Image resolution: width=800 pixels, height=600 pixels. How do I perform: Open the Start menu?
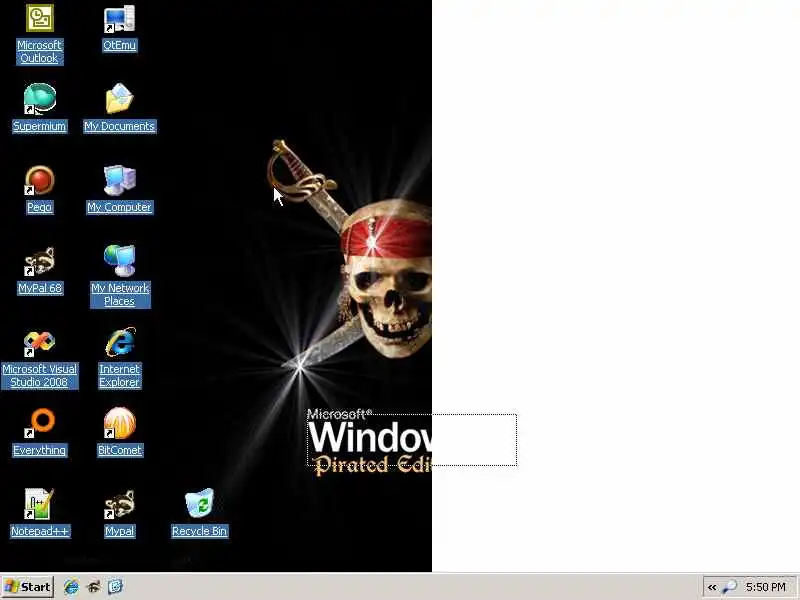[28, 587]
